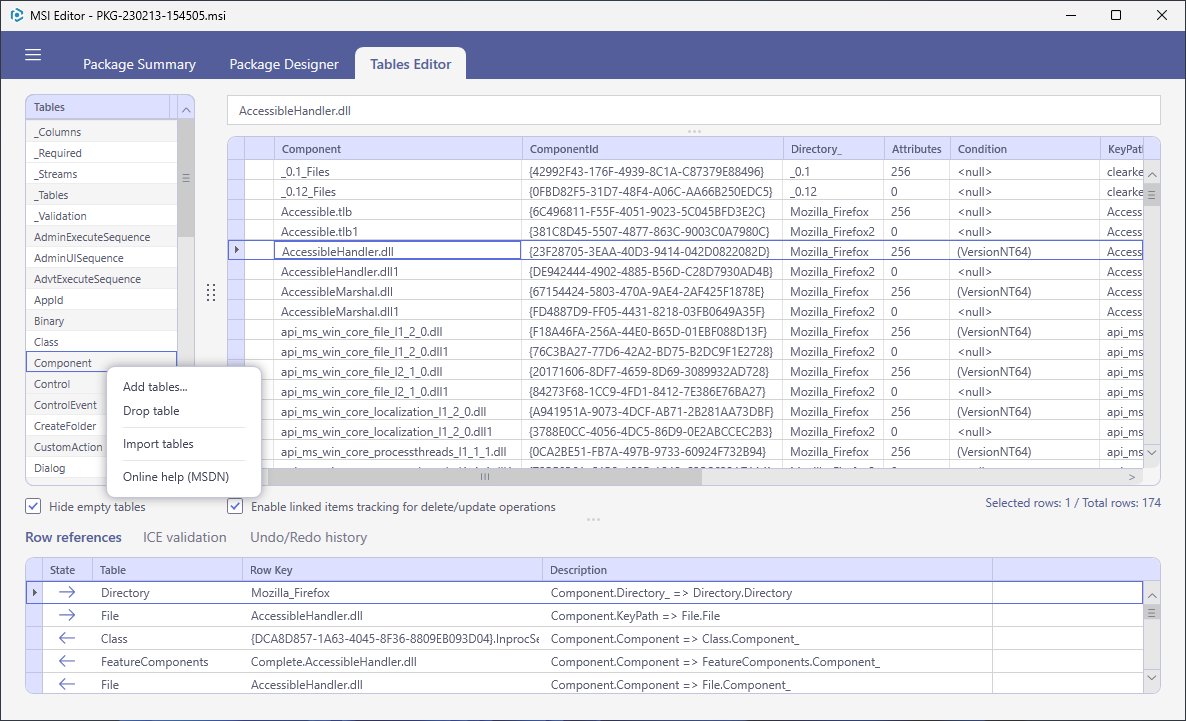
Task: Click left arrow in Class reference row
Action: pos(67,639)
